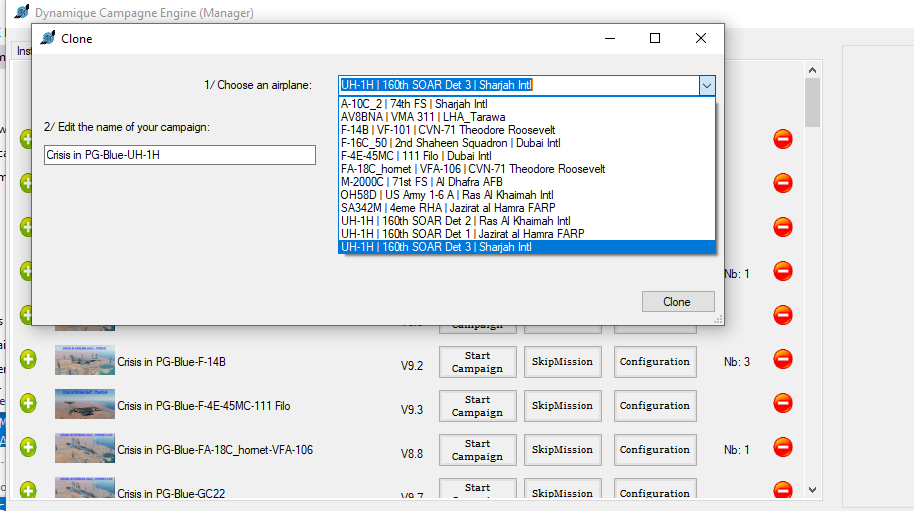Click green plus icon beside PG-Blue-FA-18C_hornet-VFA-106

coord(28,448)
